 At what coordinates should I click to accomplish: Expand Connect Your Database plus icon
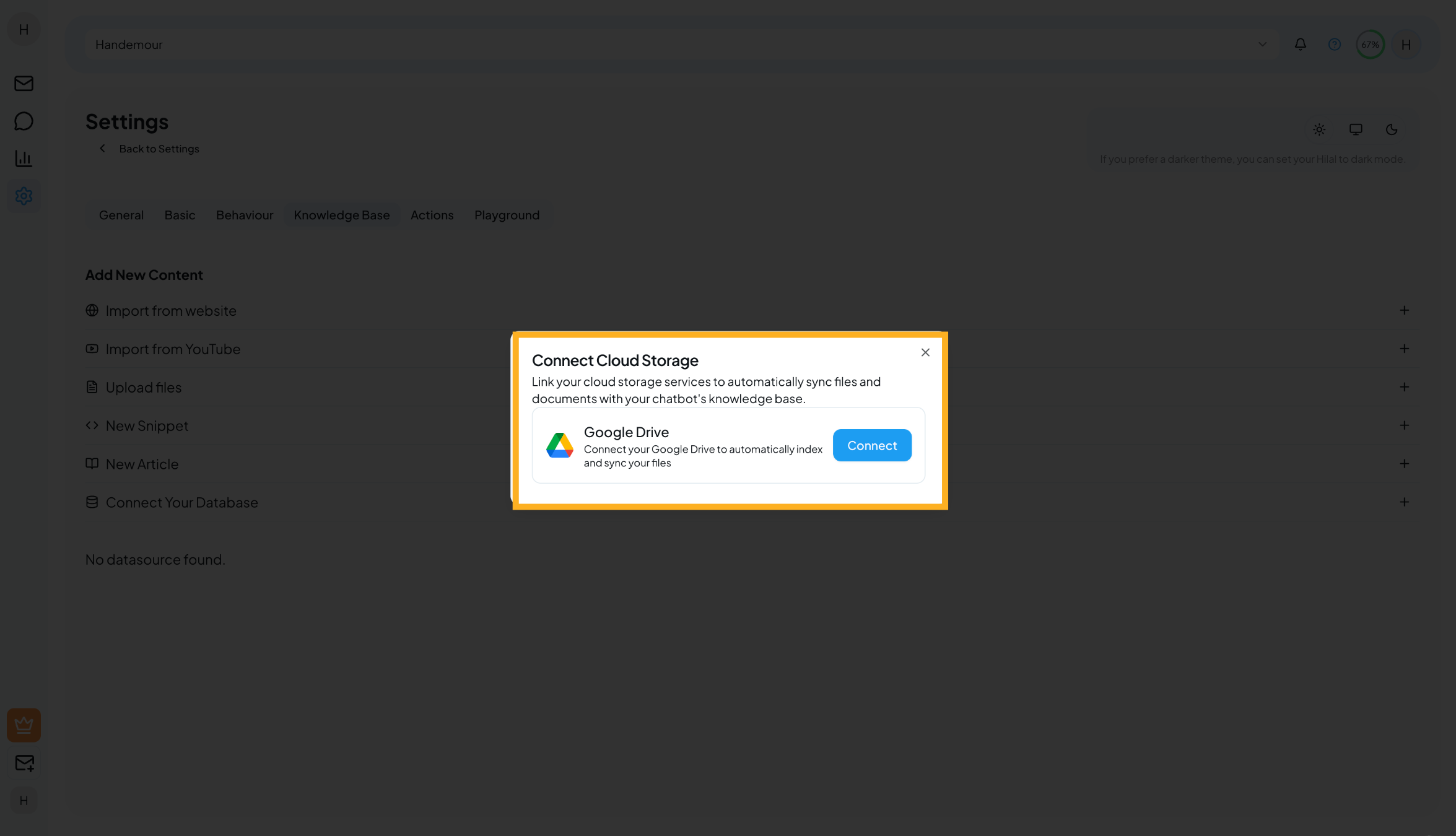click(x=1404, y=502)
